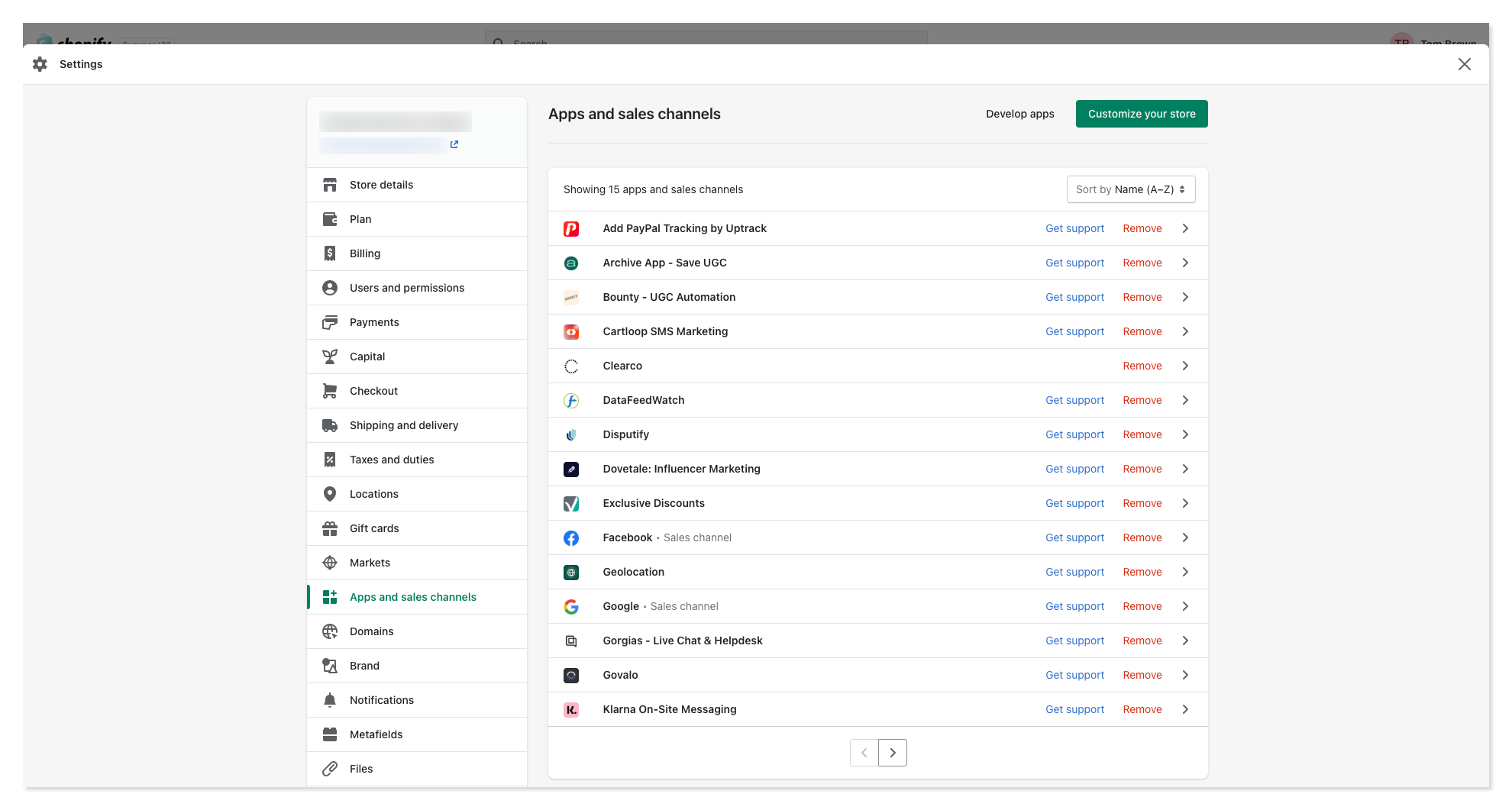Get support for Cartloop SMS Marketing
This screenshot has width=1512, height=810.
(1074, 331)
